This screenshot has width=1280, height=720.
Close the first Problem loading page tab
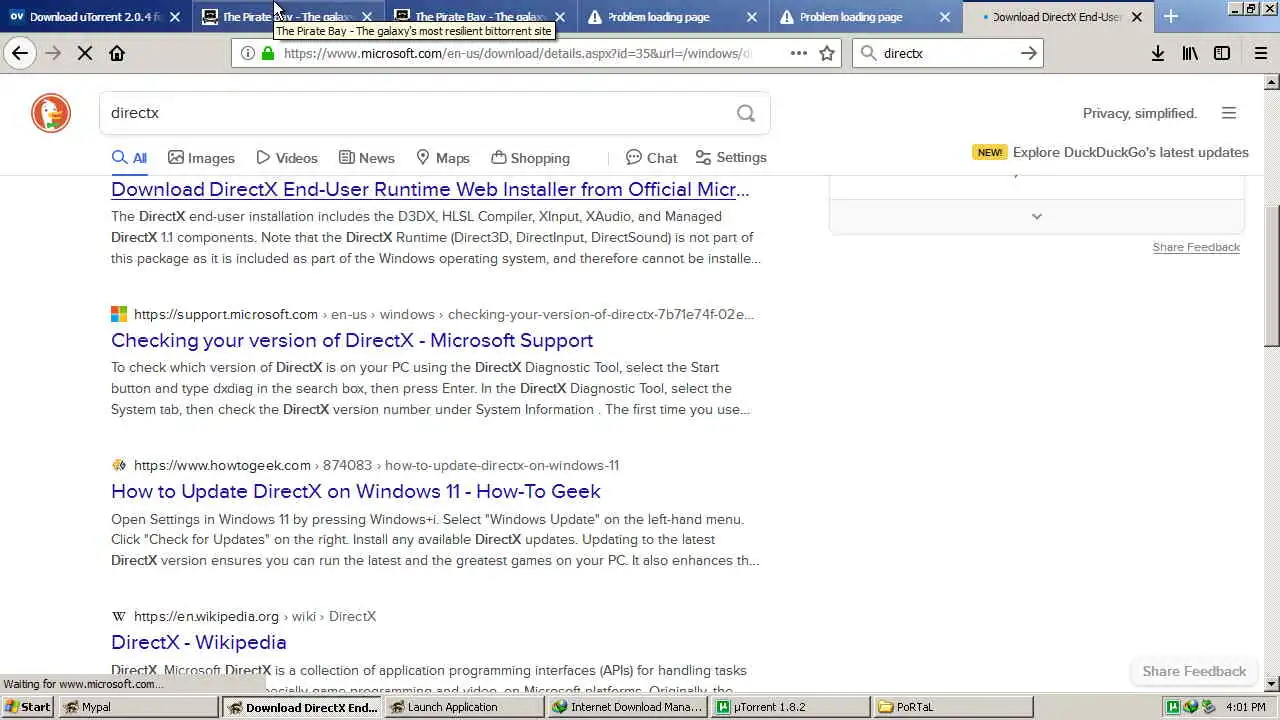tap(752, 17)
